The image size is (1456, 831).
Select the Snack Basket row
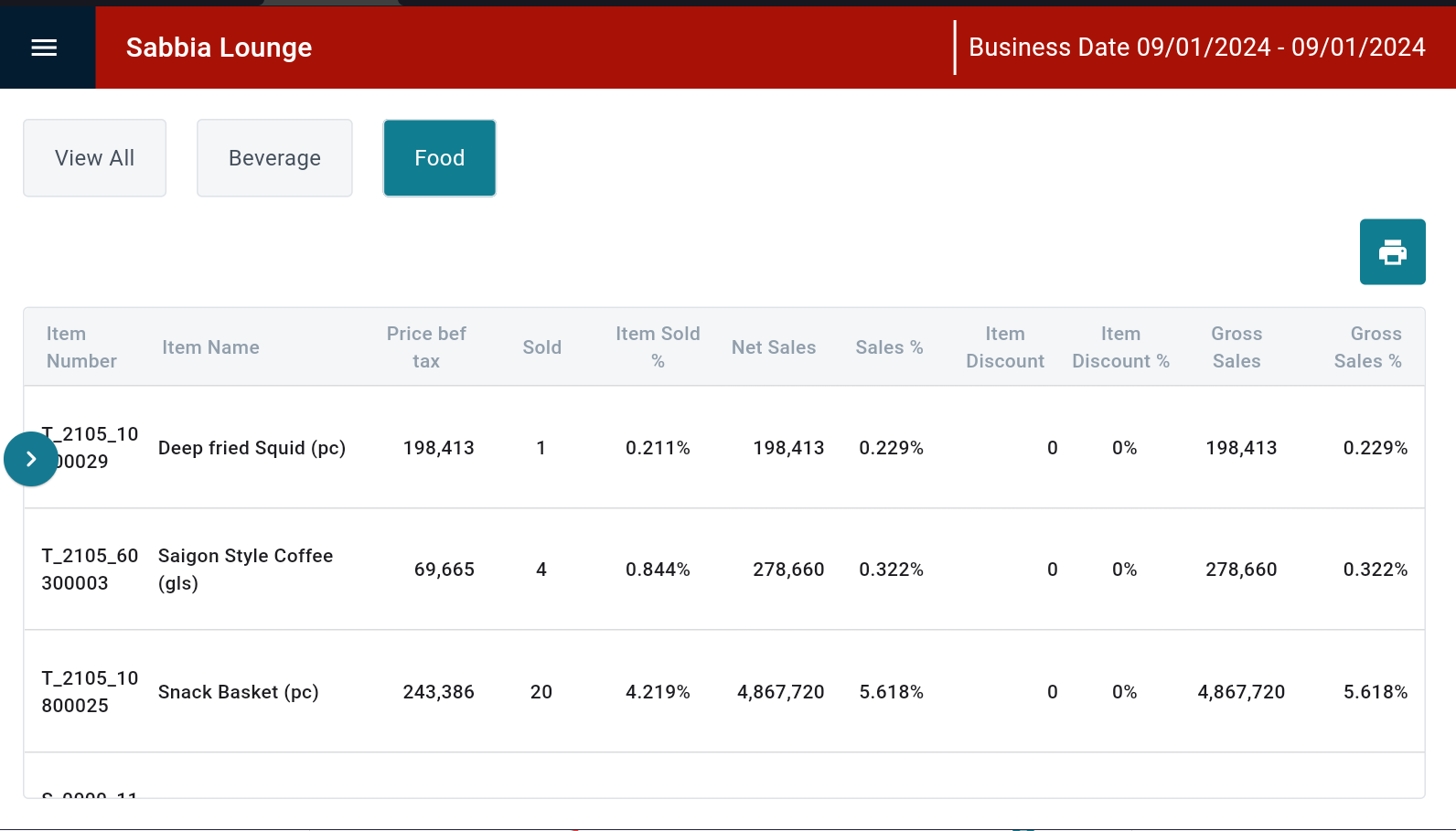pyautogui.click(x=238, y=692)
